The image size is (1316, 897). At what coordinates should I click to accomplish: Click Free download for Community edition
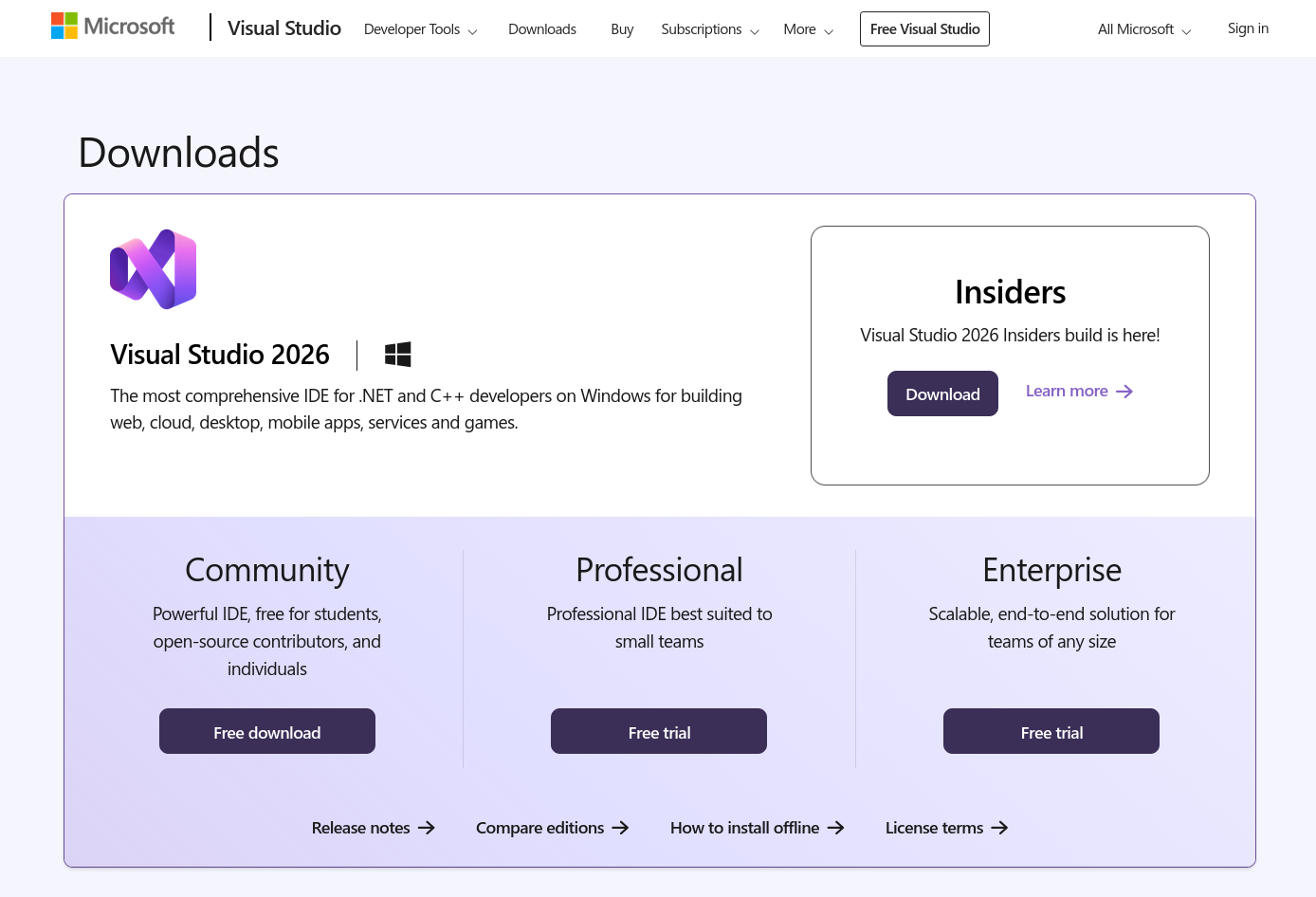[x=266, y=731]
